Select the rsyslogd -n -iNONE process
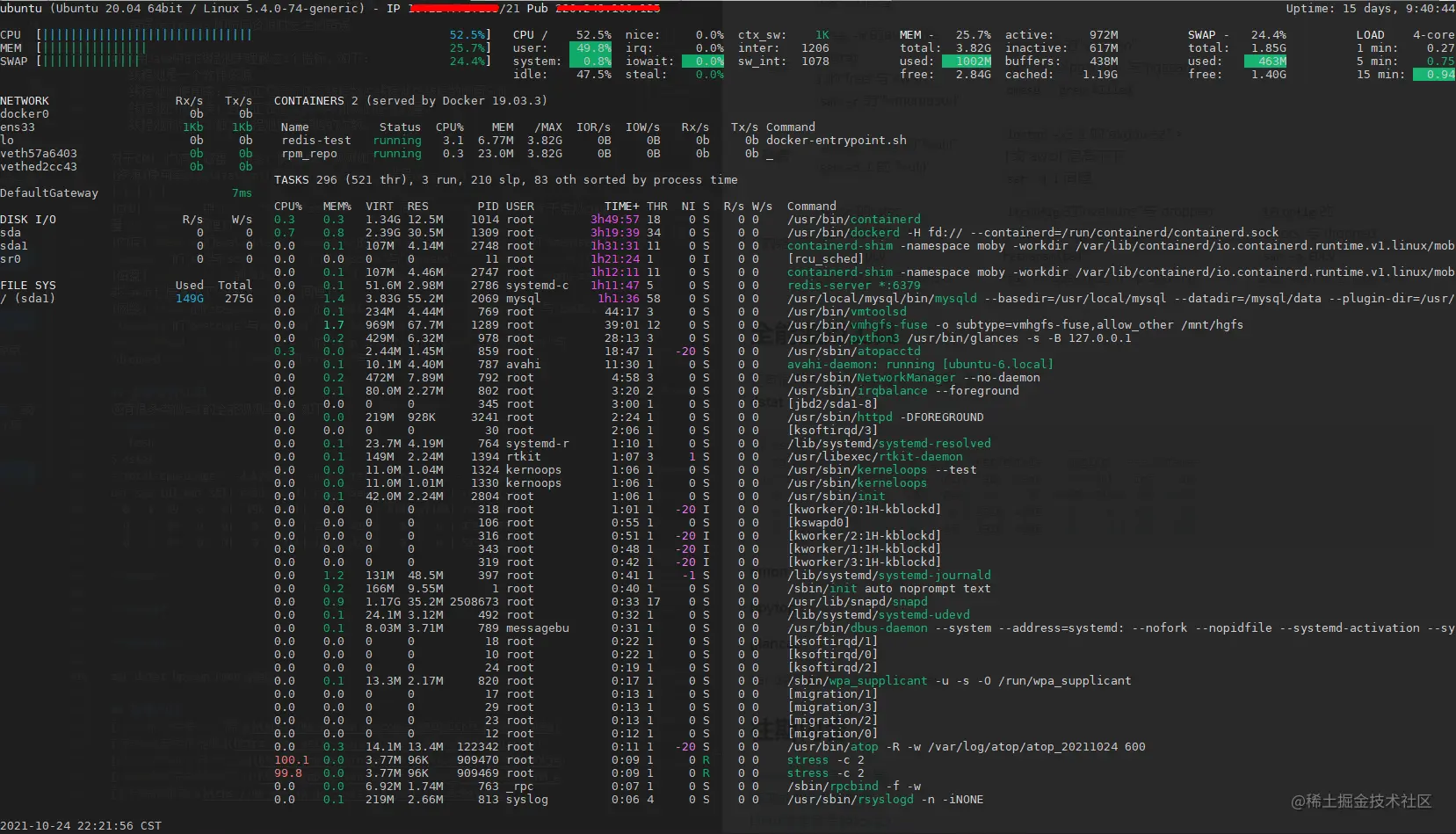The width and height of the screenshot is (1456, 834). pyautogui.click(x=885, y=800)
